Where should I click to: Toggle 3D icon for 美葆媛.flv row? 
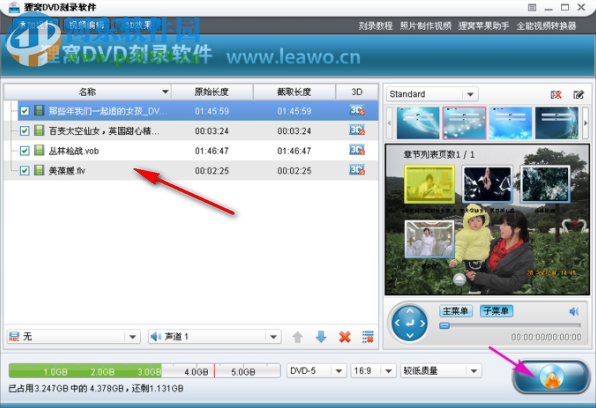pos(357,170)
